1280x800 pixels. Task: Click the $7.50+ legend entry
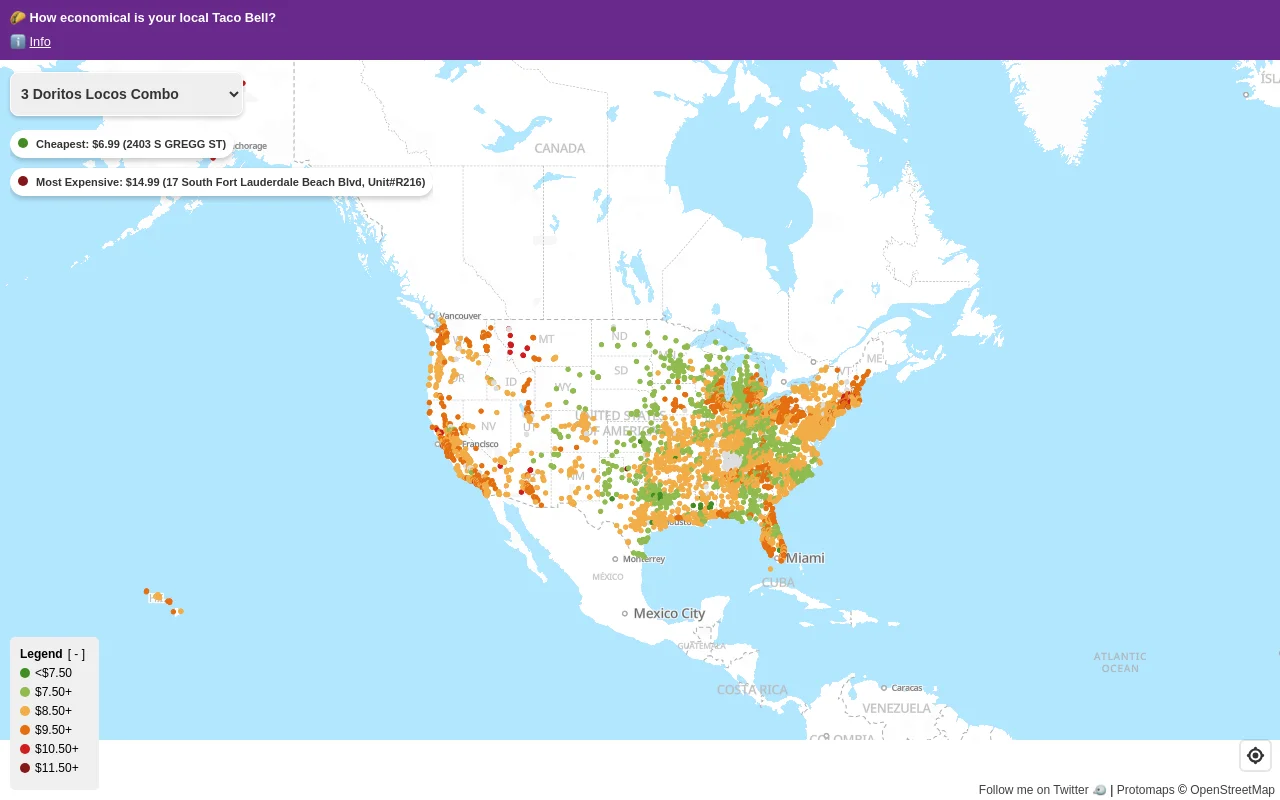click(46, 692)
